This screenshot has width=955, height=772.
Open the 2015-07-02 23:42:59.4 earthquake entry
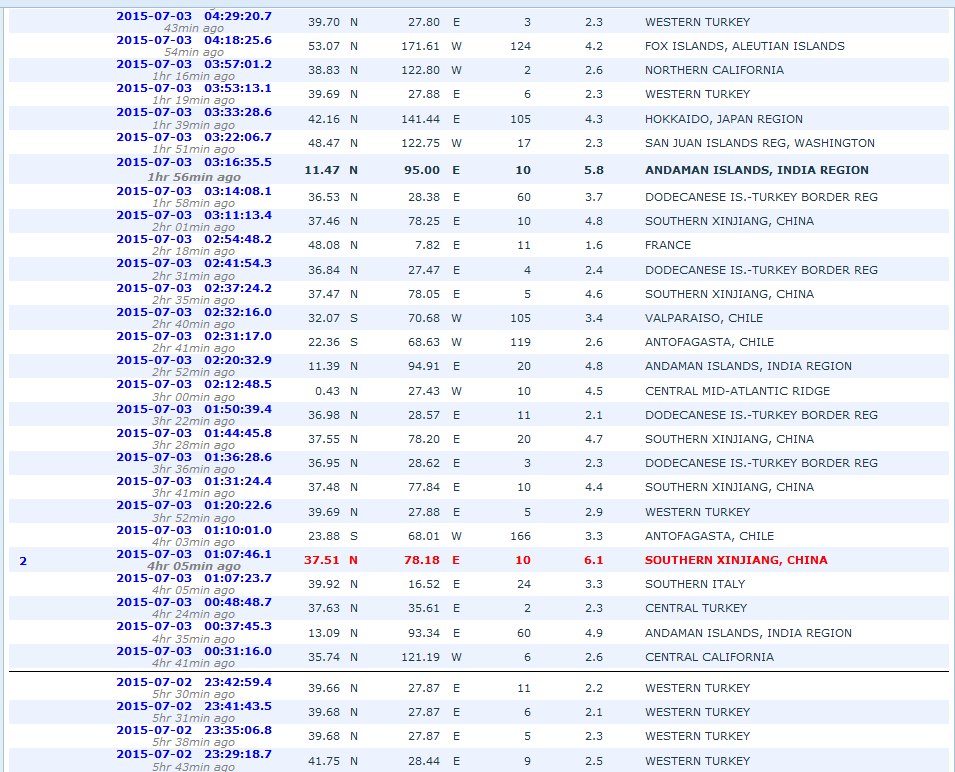(x=194, y=683)
